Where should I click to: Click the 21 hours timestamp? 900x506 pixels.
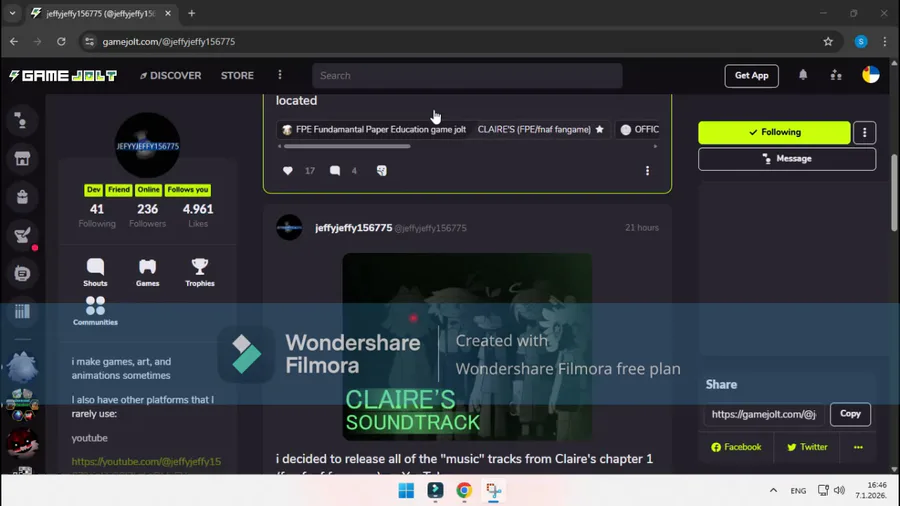(642, 228)
